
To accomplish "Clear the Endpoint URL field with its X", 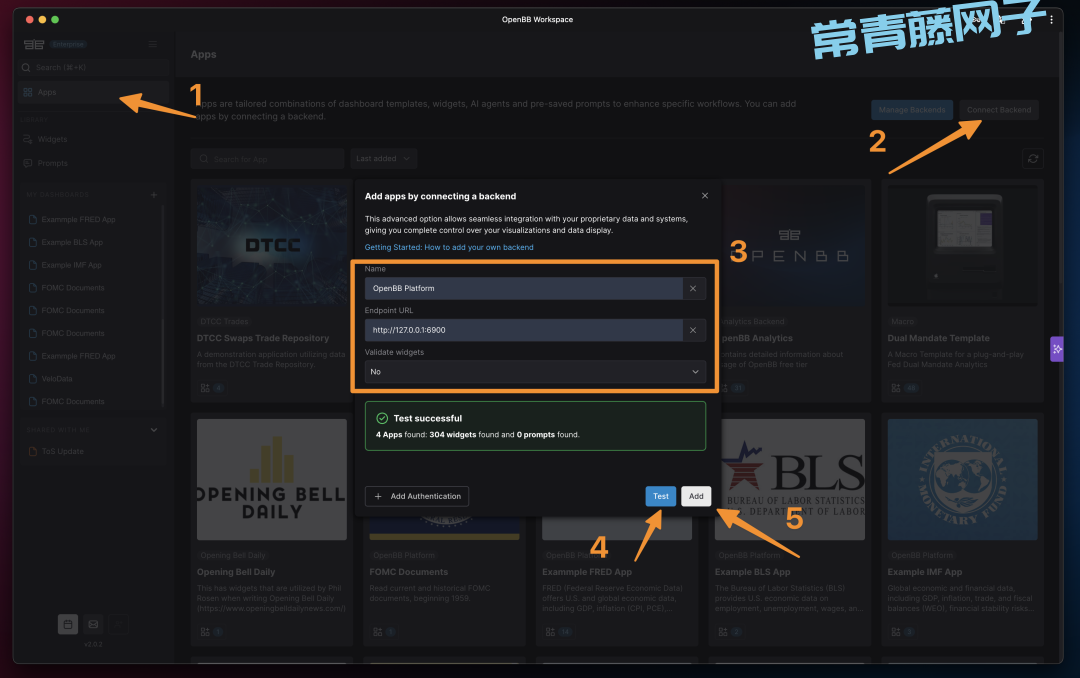I will (x=693, y=330).
